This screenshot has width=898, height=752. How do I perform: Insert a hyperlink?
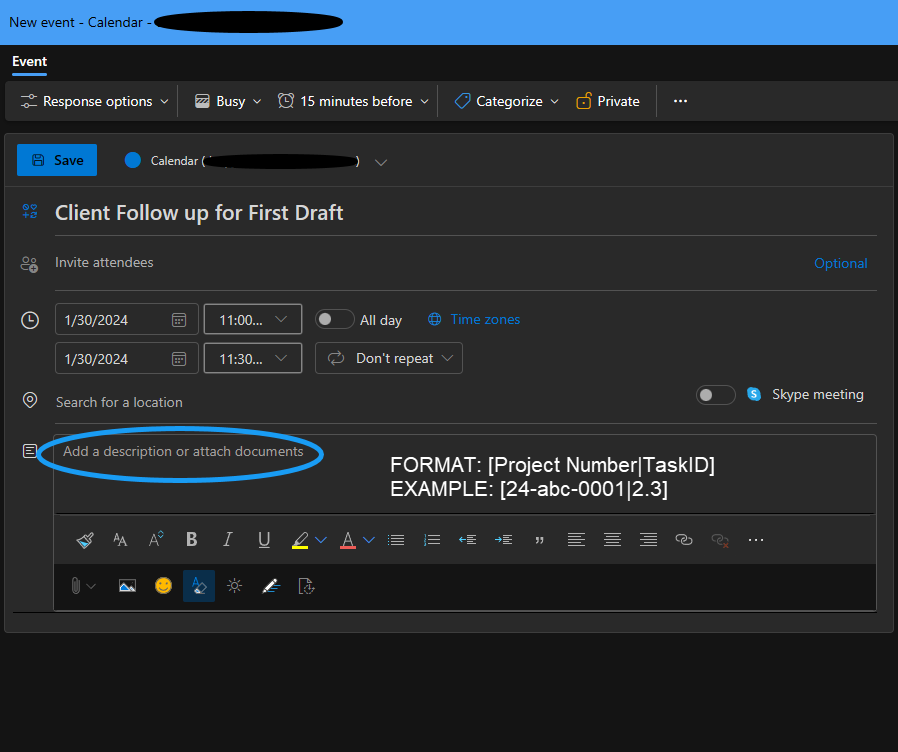click(x=684, y=540)
